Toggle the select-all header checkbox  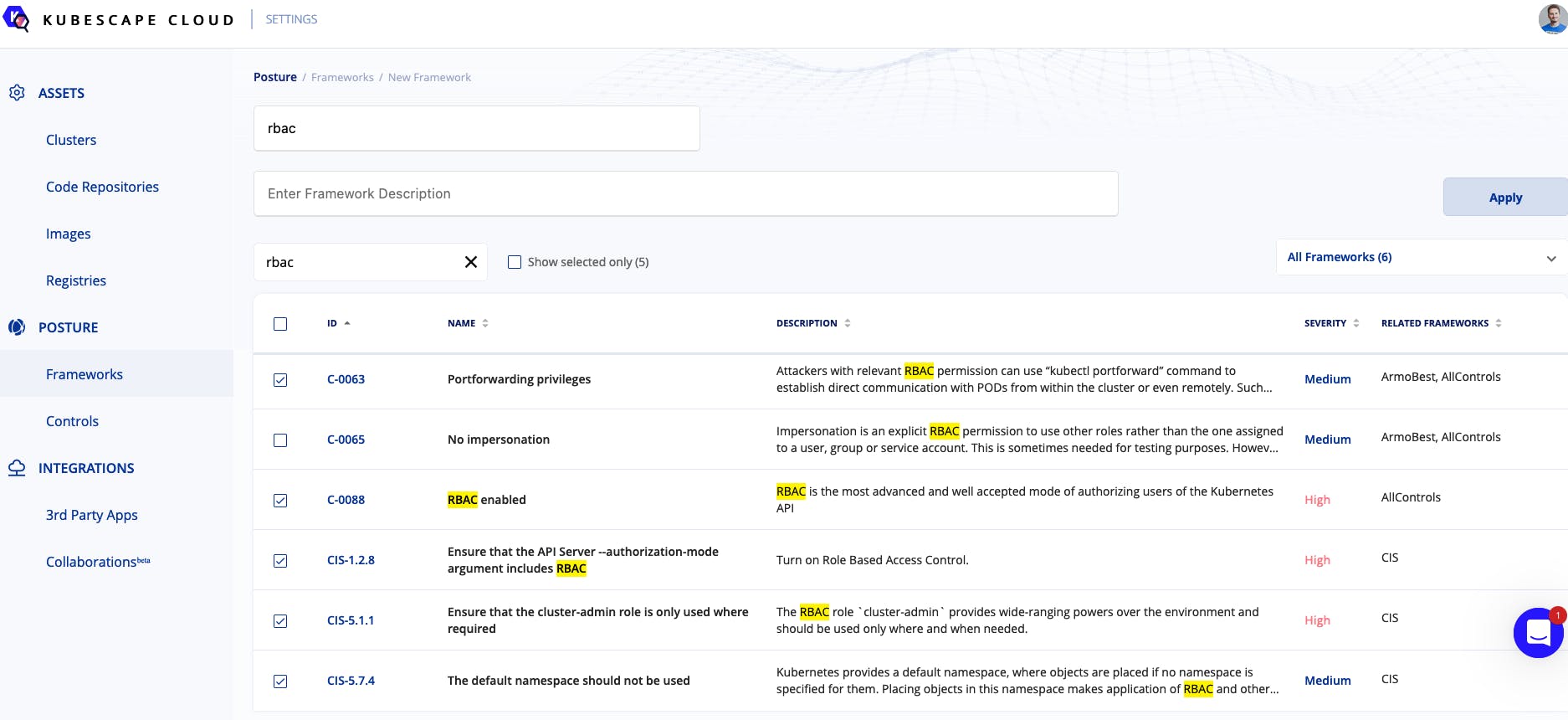(x=280, y=324)
